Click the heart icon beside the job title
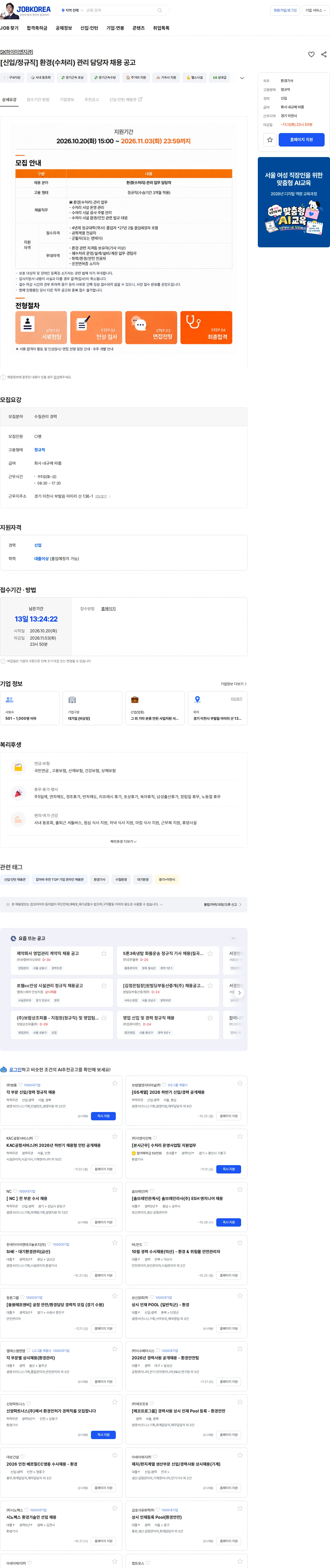330x1568 pixels. tap(311, 54)
